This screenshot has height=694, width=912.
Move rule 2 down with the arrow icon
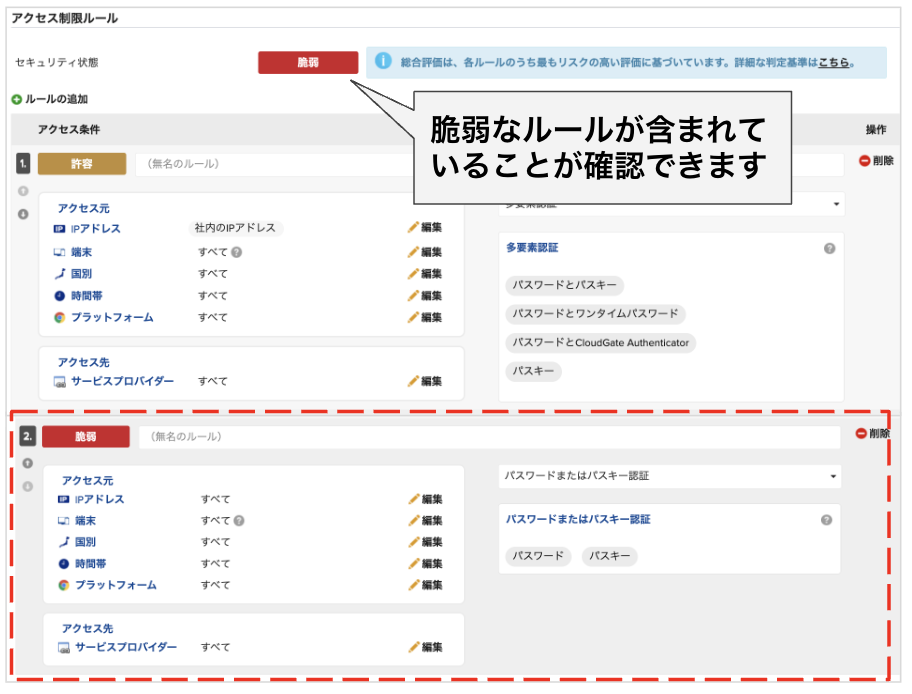pyautogui.click(x=27, y=486)
